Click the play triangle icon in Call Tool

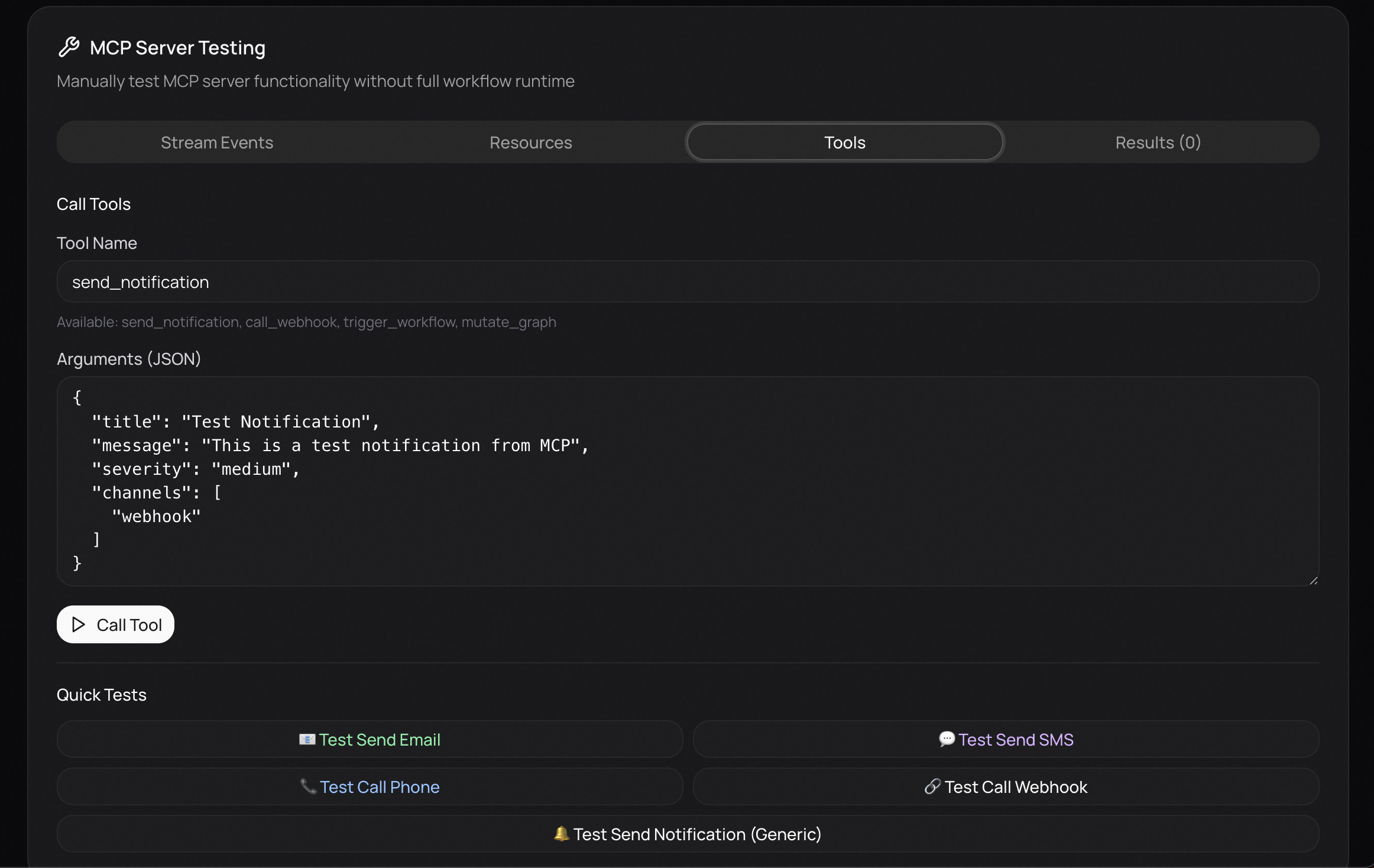[x=78, y=624]
